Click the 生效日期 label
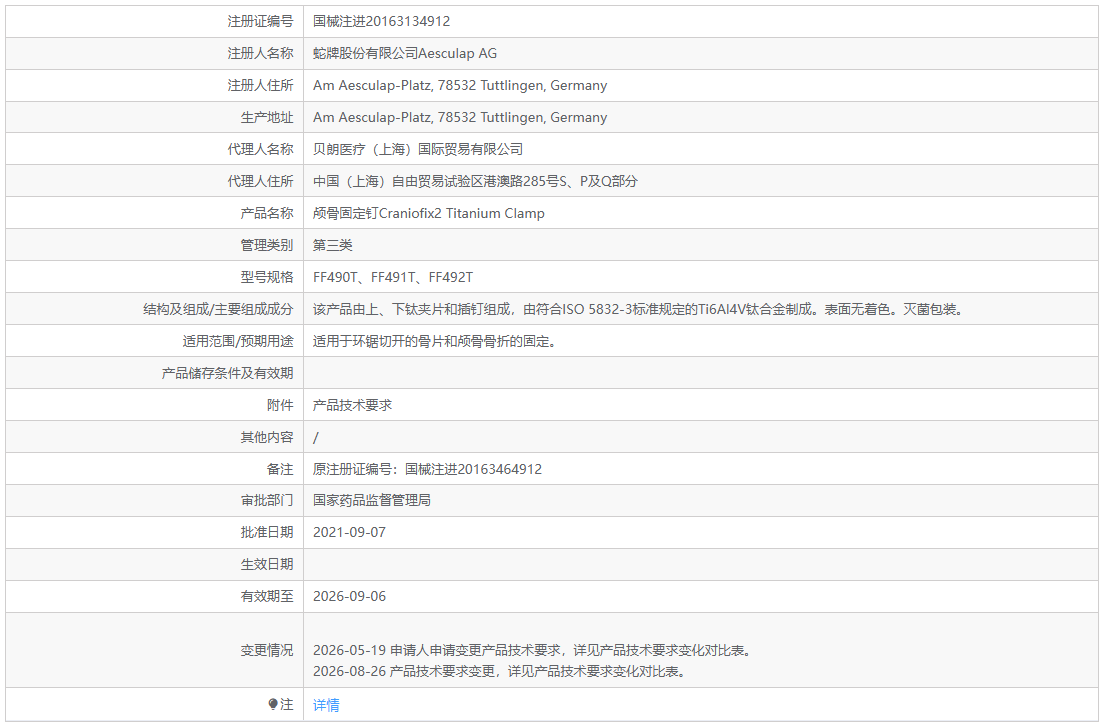1105x725 pixels. [x=266, y=564]
